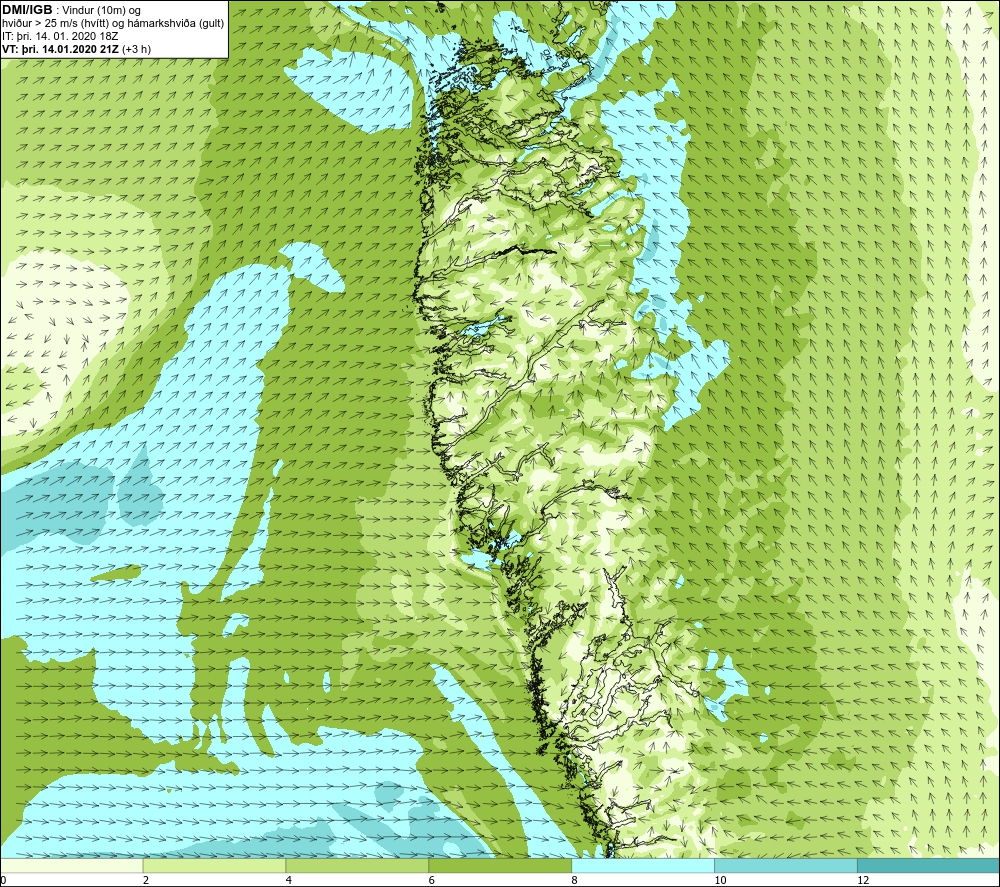The width and height of the screenshot is (1000, 887).
Task: Click the scale label '12'
Action: tap(863, 881)
